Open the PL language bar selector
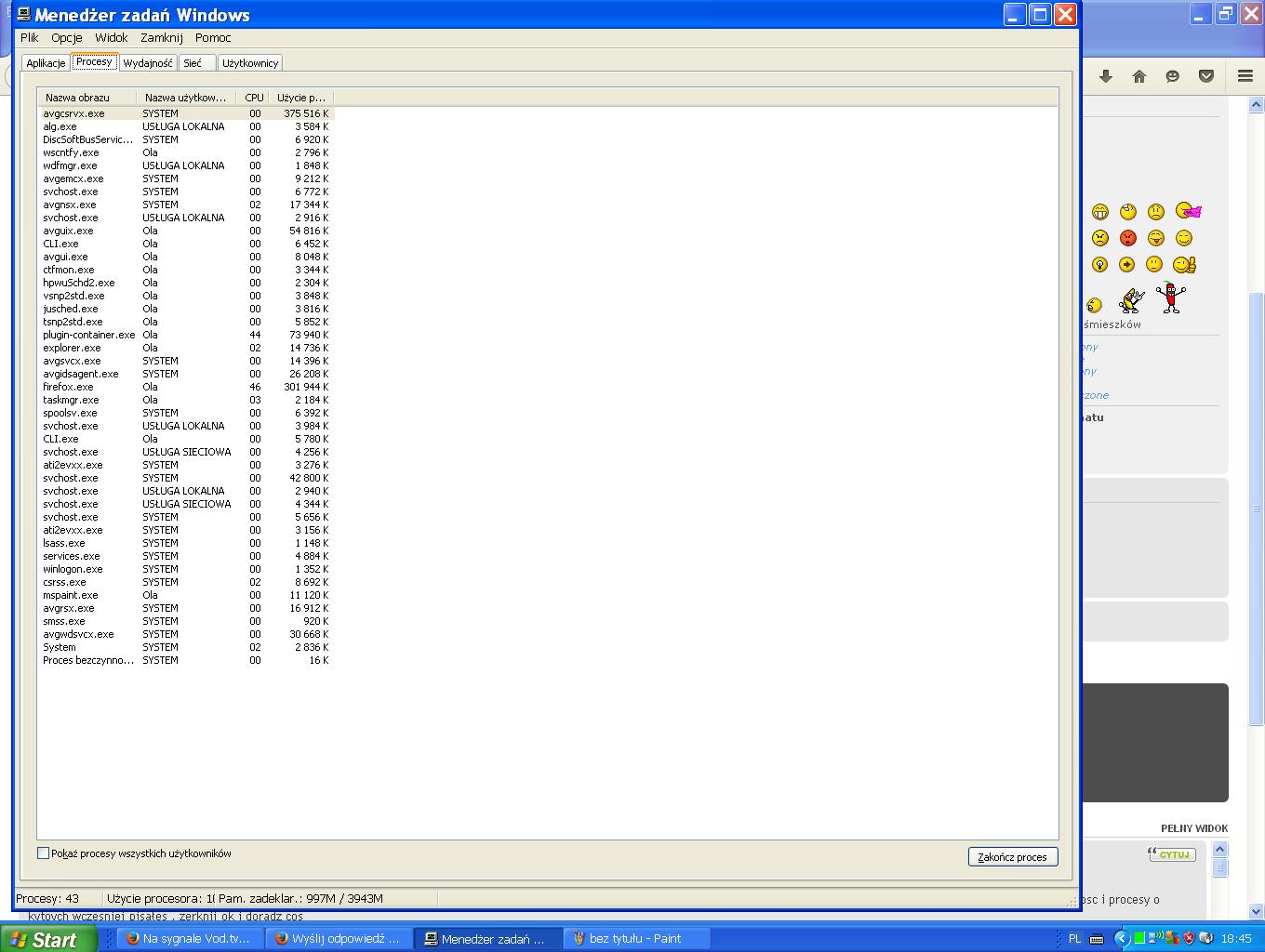The height and width of the screenshot is (952, 1265). point(1074,938)
